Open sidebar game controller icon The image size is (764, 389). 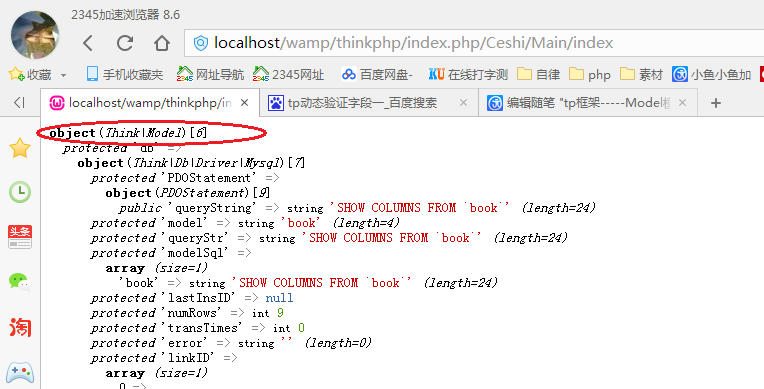point(20,372)
